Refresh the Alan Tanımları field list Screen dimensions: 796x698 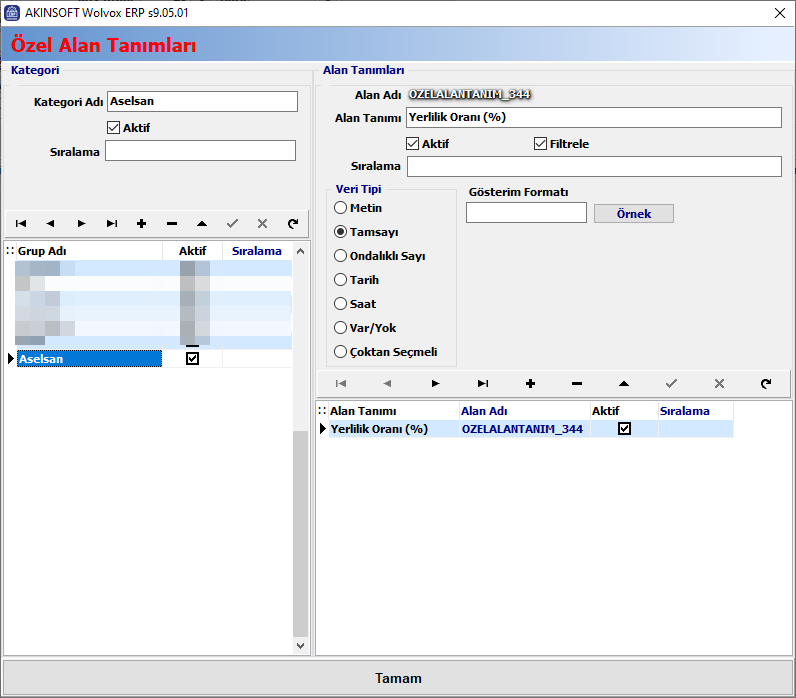pos(766,383)
